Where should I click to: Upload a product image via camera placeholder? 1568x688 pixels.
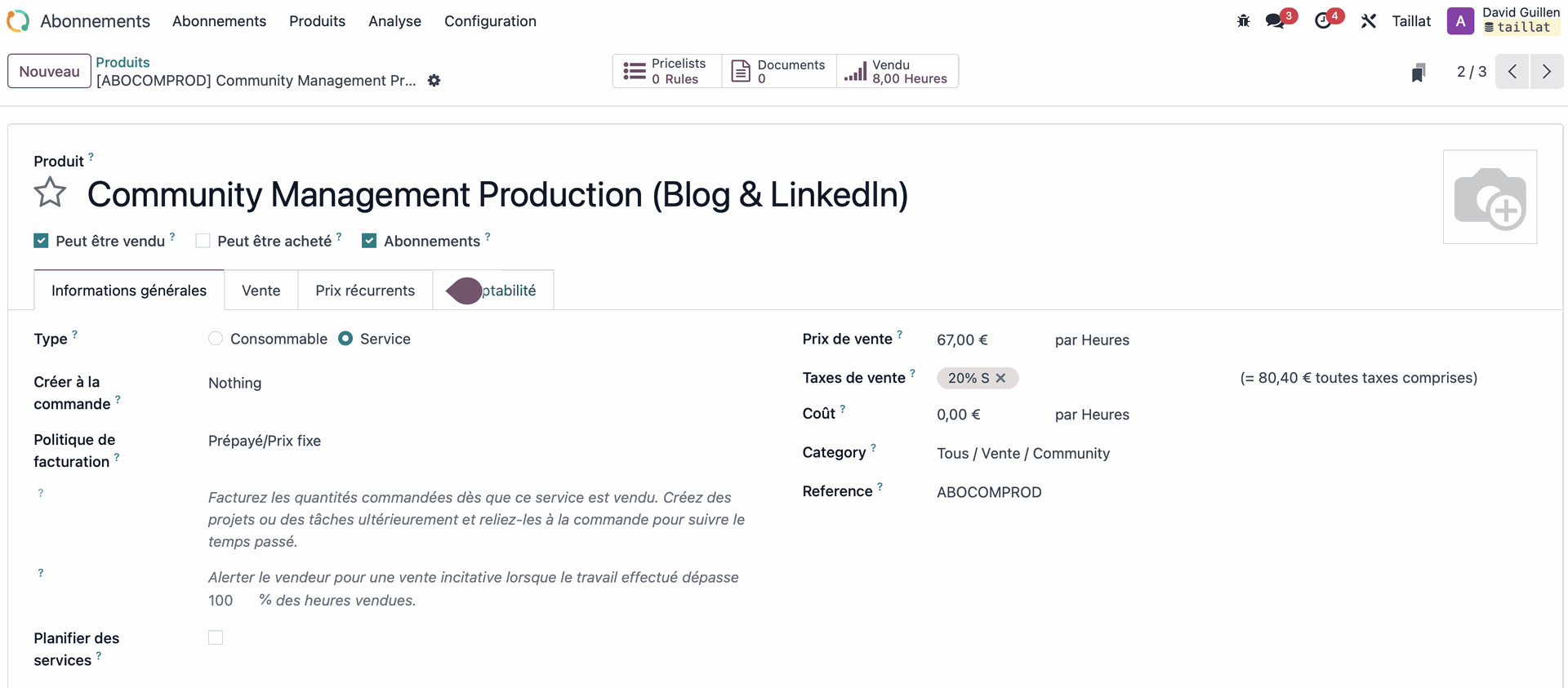(x=1490, y=197)
